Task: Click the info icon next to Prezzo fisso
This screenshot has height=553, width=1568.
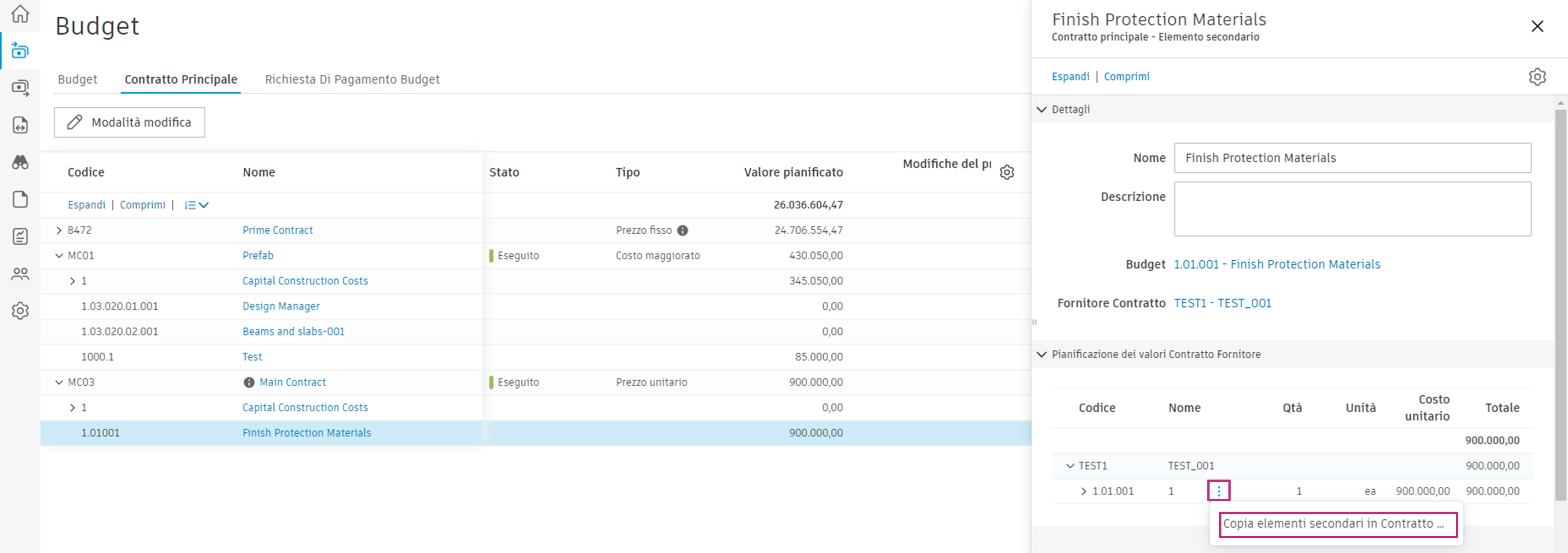Action: [x=683, y=231]
